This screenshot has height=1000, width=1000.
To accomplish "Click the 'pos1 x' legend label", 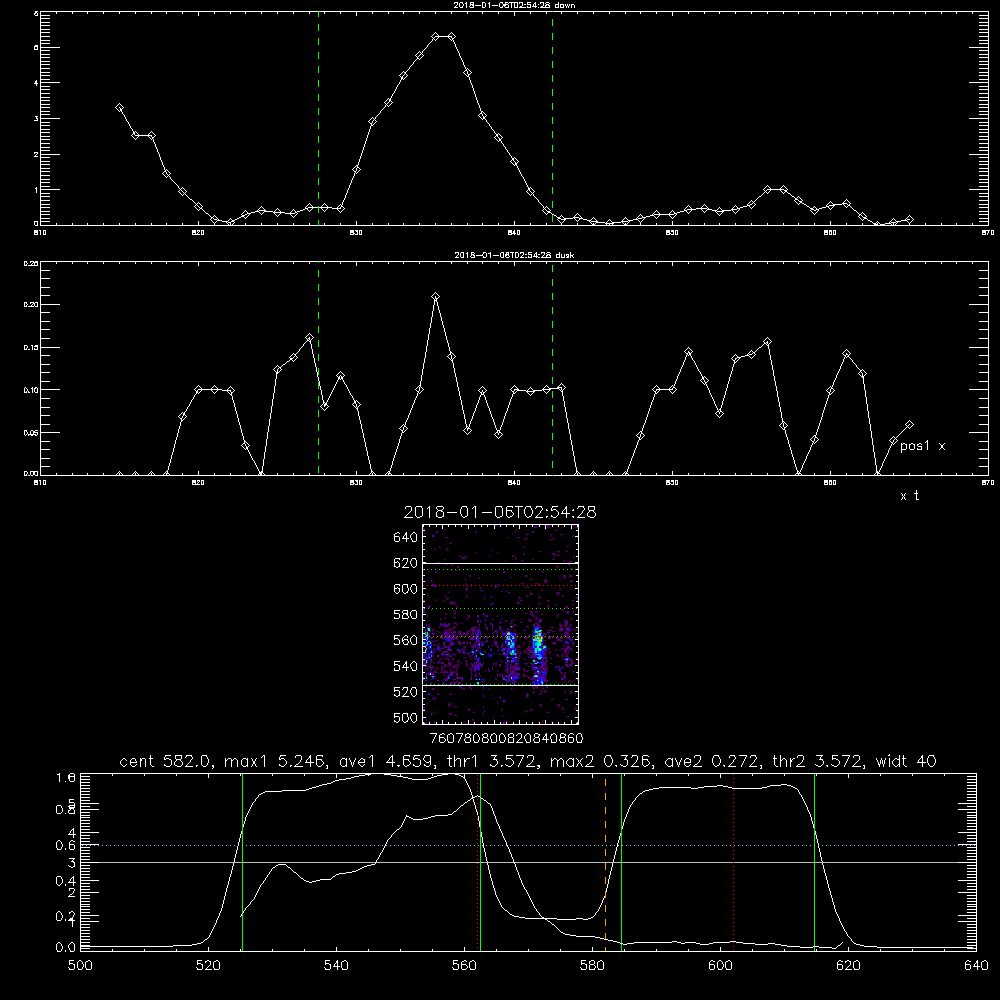I will 922,446.
